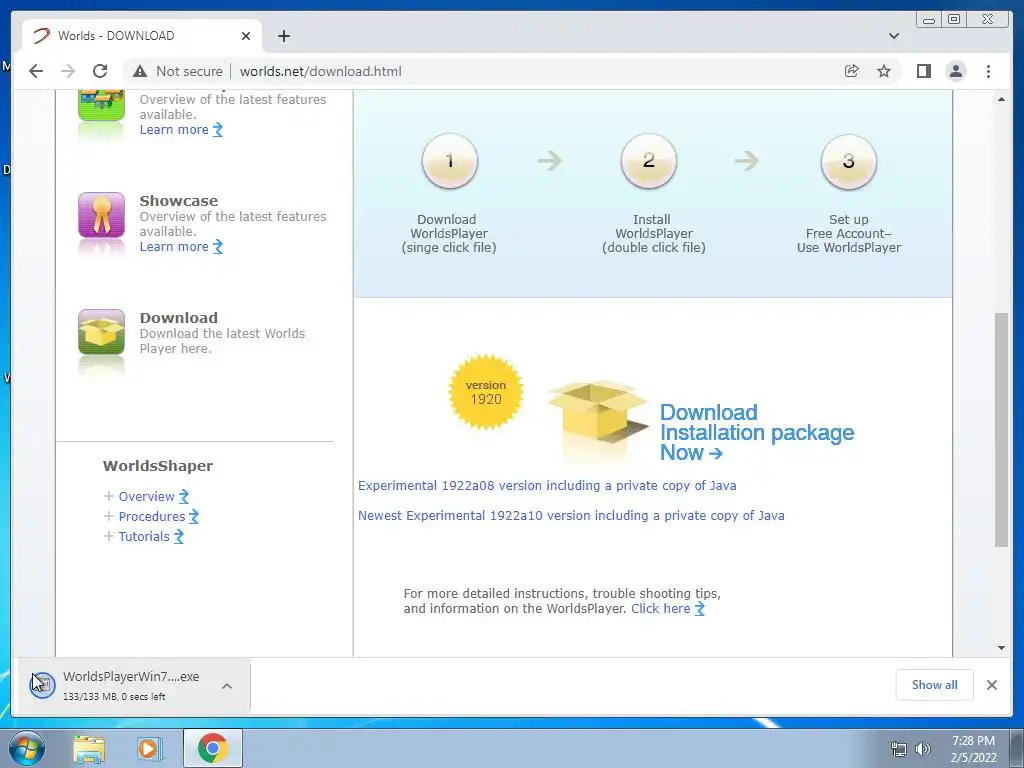
Task: Click the yellow version 1920 badge
Action: 486,392
